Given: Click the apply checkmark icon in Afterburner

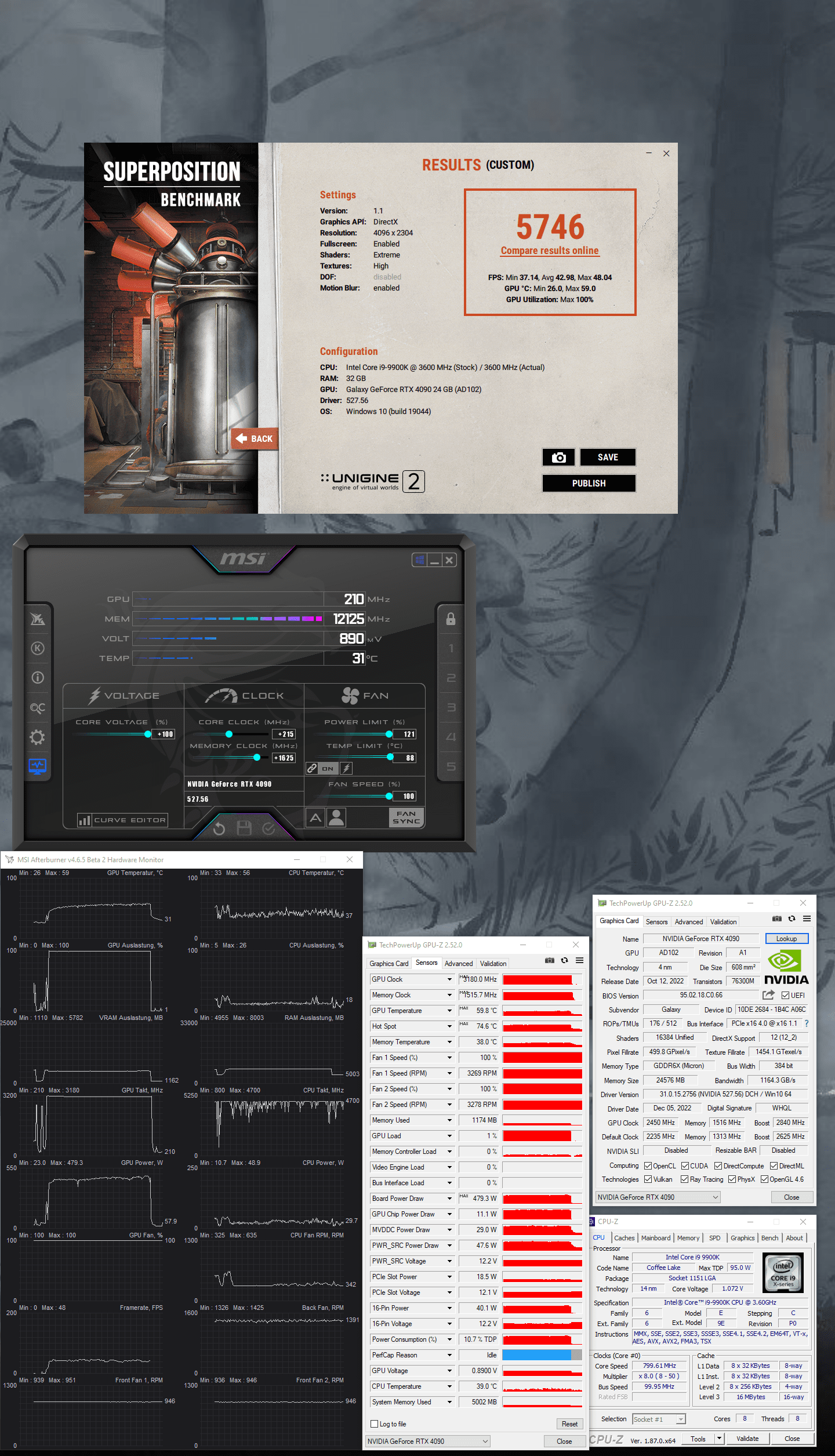Looking at the screenshot, I should [268, 829].
